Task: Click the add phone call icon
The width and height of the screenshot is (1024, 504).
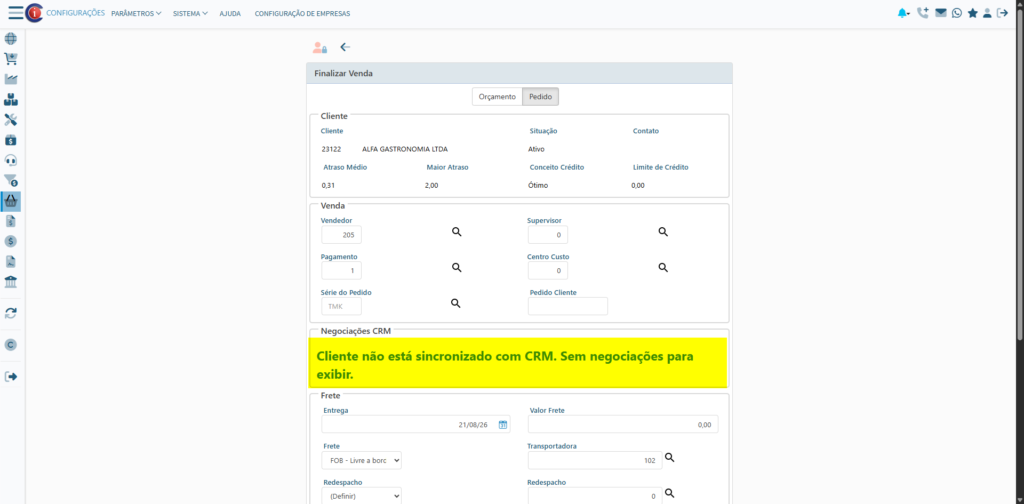Action: (922, 12)
